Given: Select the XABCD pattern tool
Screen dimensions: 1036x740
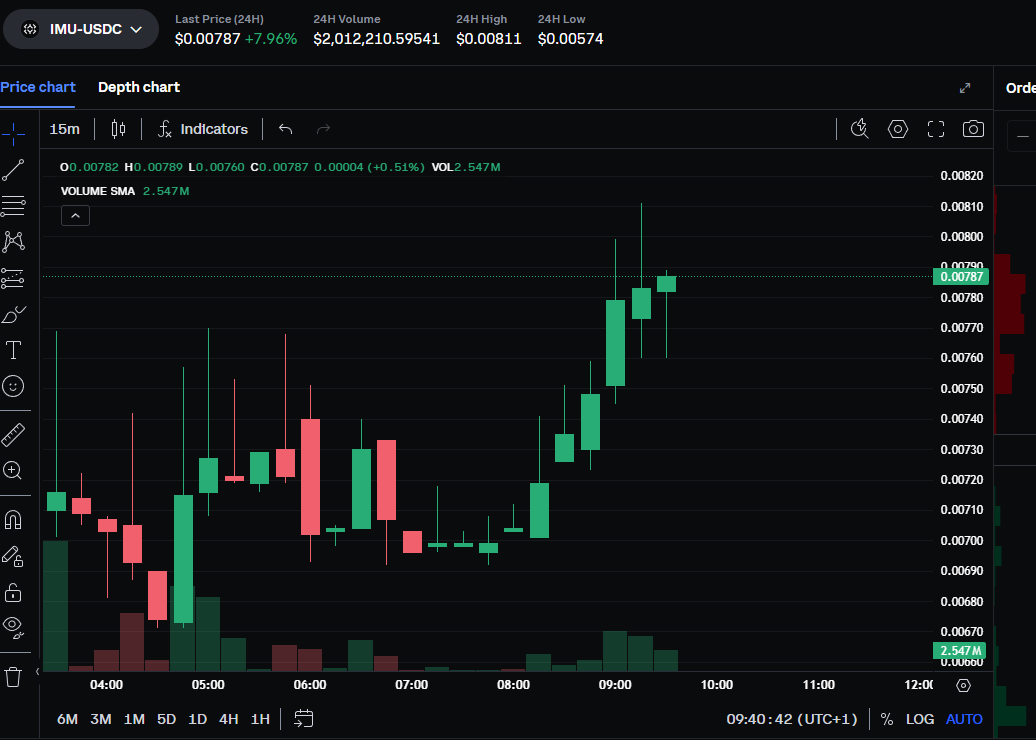Looking at the screenshot, I should point(13,242).
